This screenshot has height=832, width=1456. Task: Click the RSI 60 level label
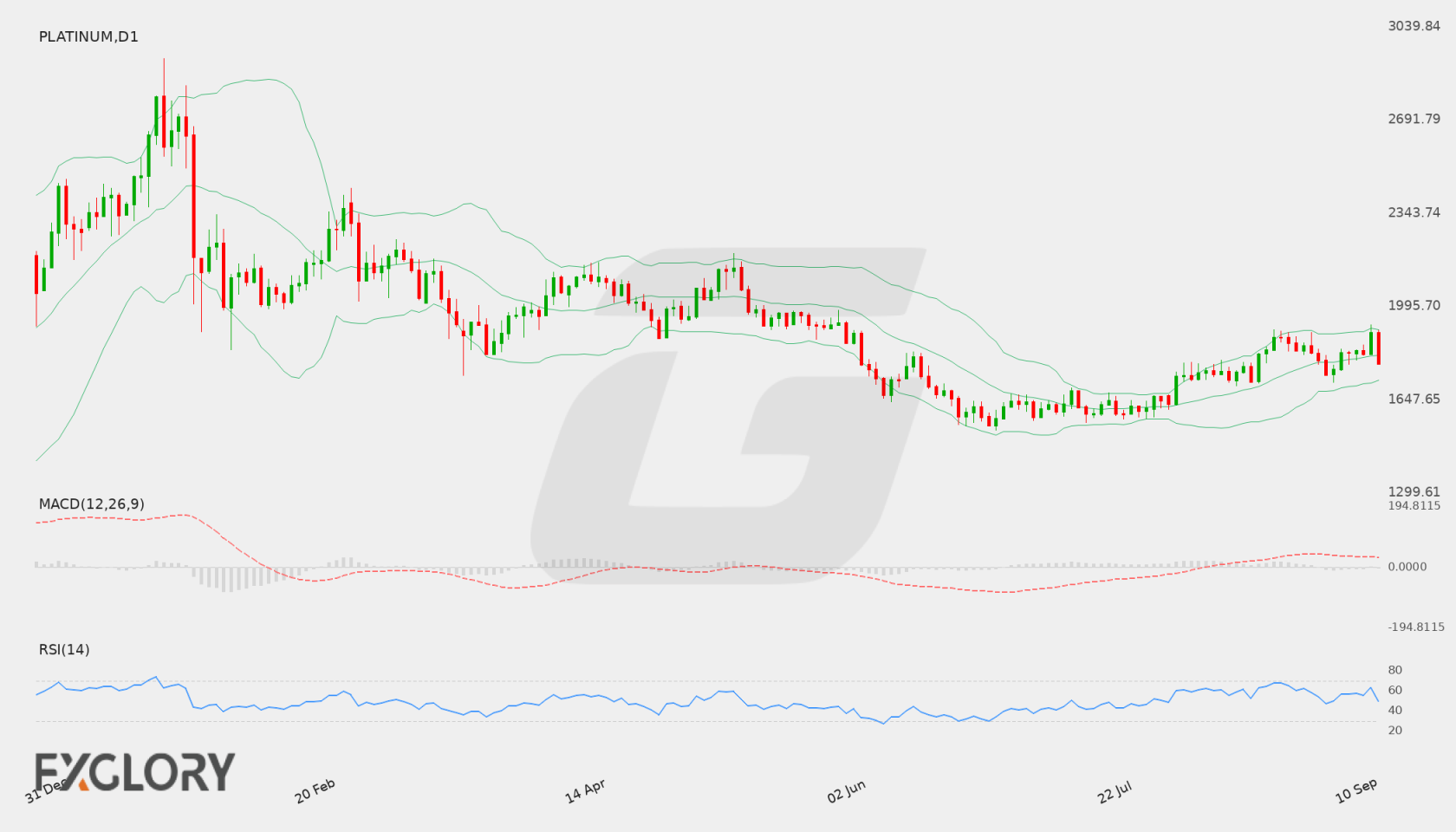[x=1394, y=690]
